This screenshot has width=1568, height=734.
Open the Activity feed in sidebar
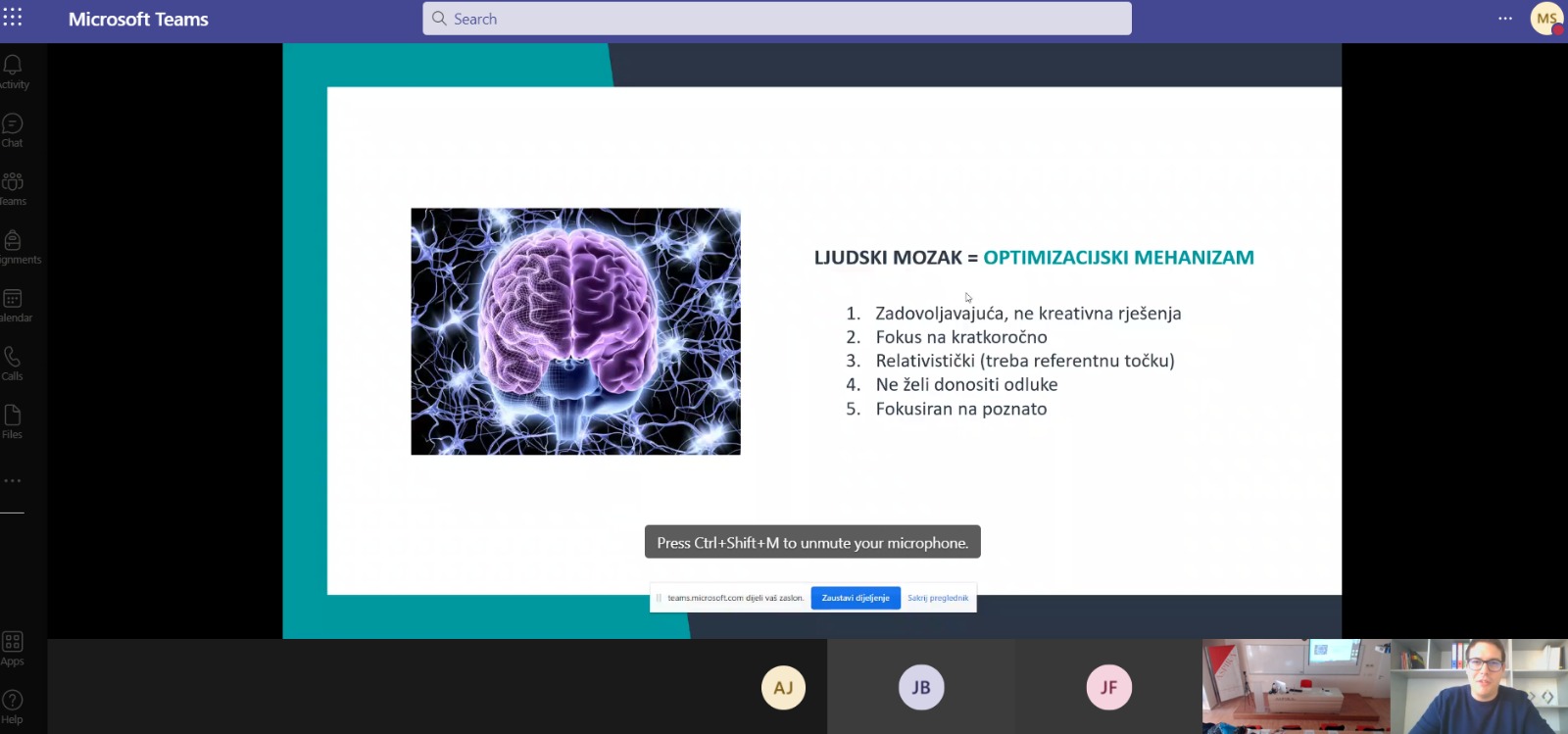13,71
